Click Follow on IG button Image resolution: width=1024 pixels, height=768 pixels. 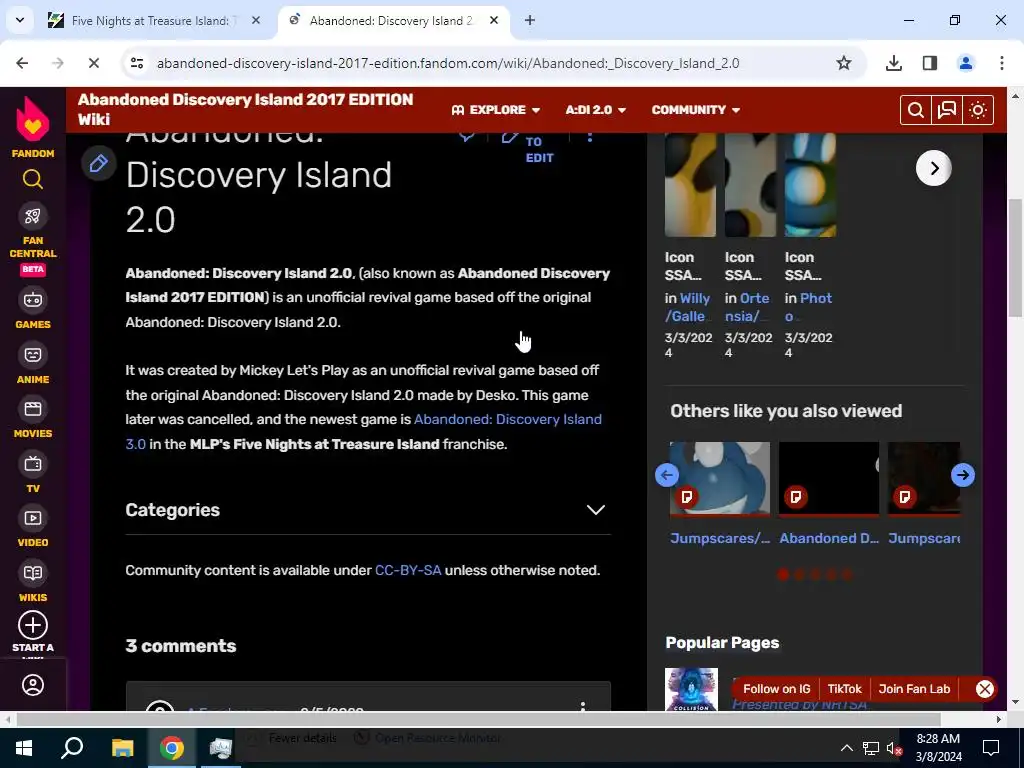[776, 689]
